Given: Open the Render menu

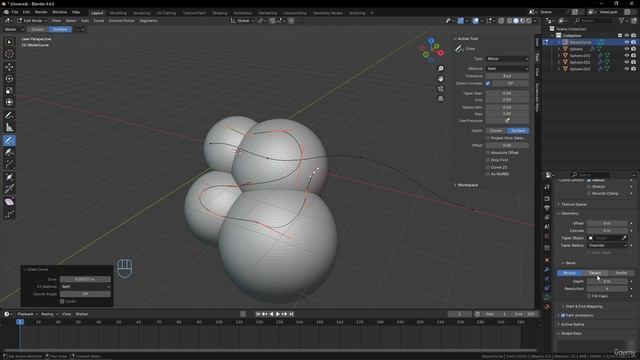Looking at the screenshot, I should coord(41,12).
